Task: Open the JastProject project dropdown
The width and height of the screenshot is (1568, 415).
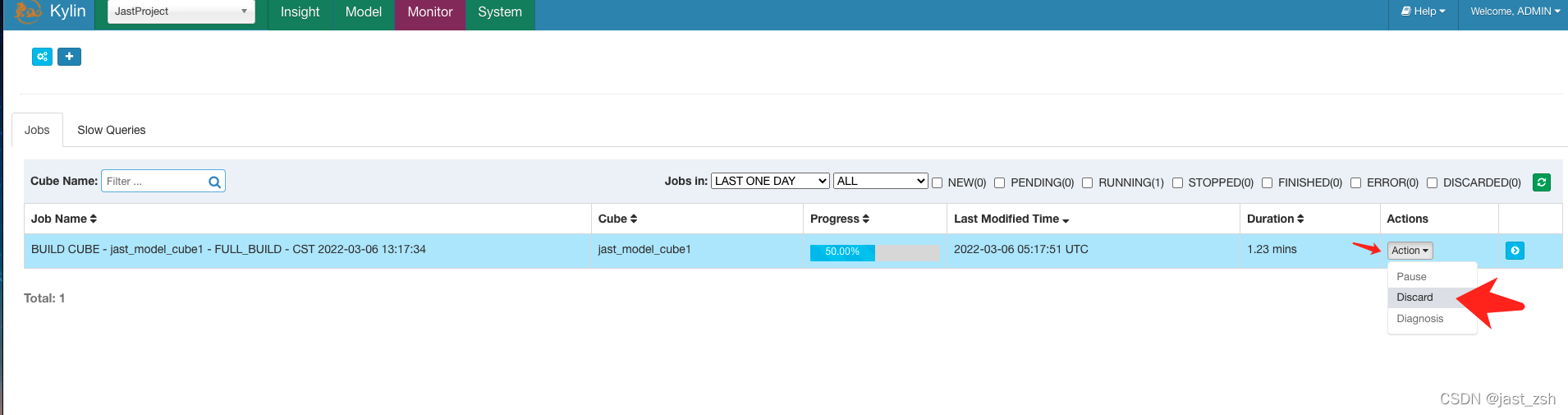Action: tap(181, 12)
